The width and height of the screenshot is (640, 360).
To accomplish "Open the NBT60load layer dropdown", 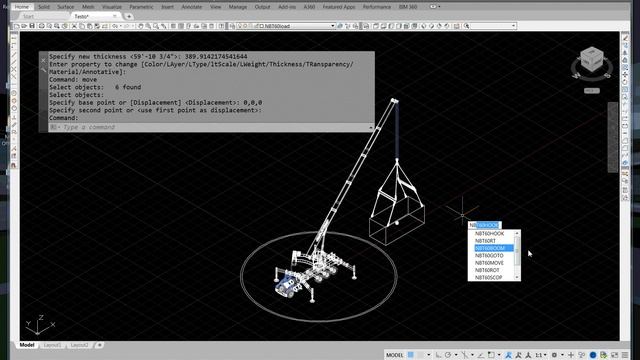I will click(x=332, y=26).
